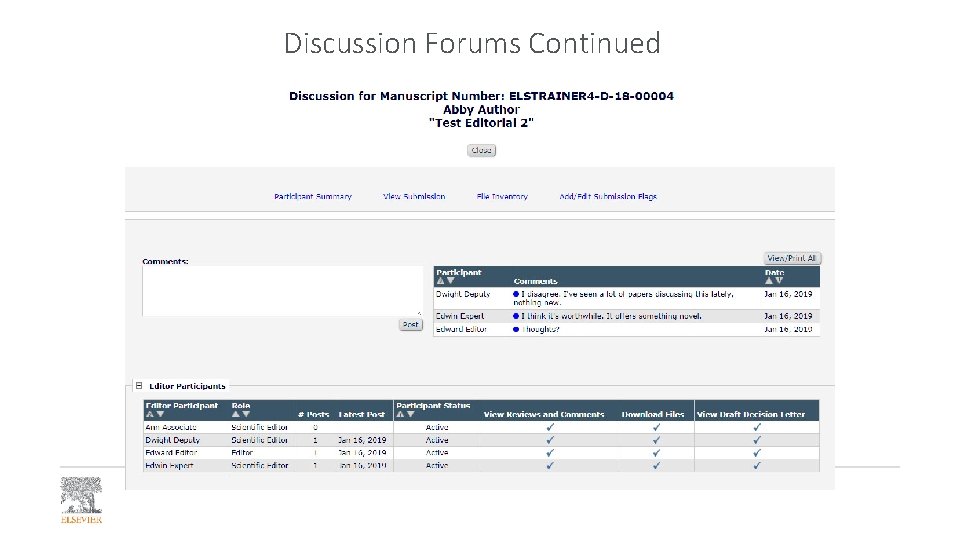The image size is (960, 540).
Task: Click Ann Associate's View Draft Decision Letter checkmark
Action: [757, 427]
